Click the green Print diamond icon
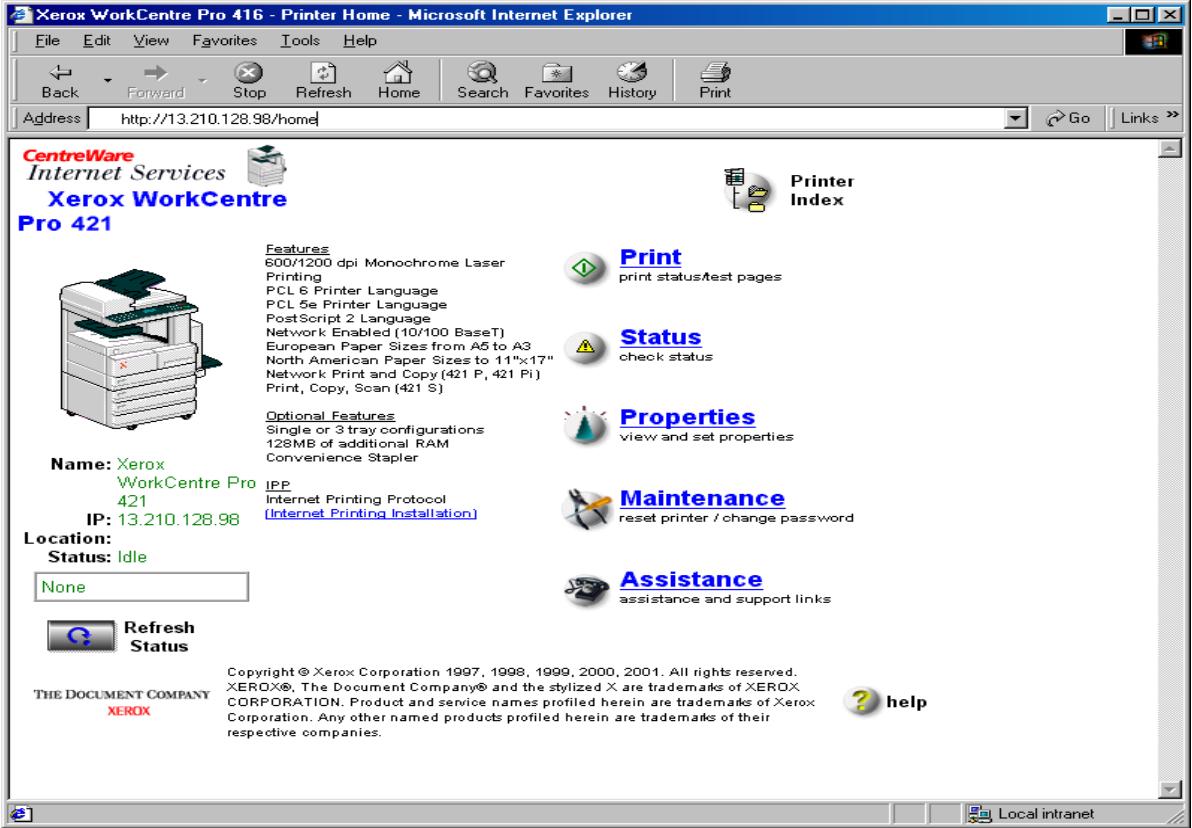The image size is (1192, 828). tap(585, 268)
